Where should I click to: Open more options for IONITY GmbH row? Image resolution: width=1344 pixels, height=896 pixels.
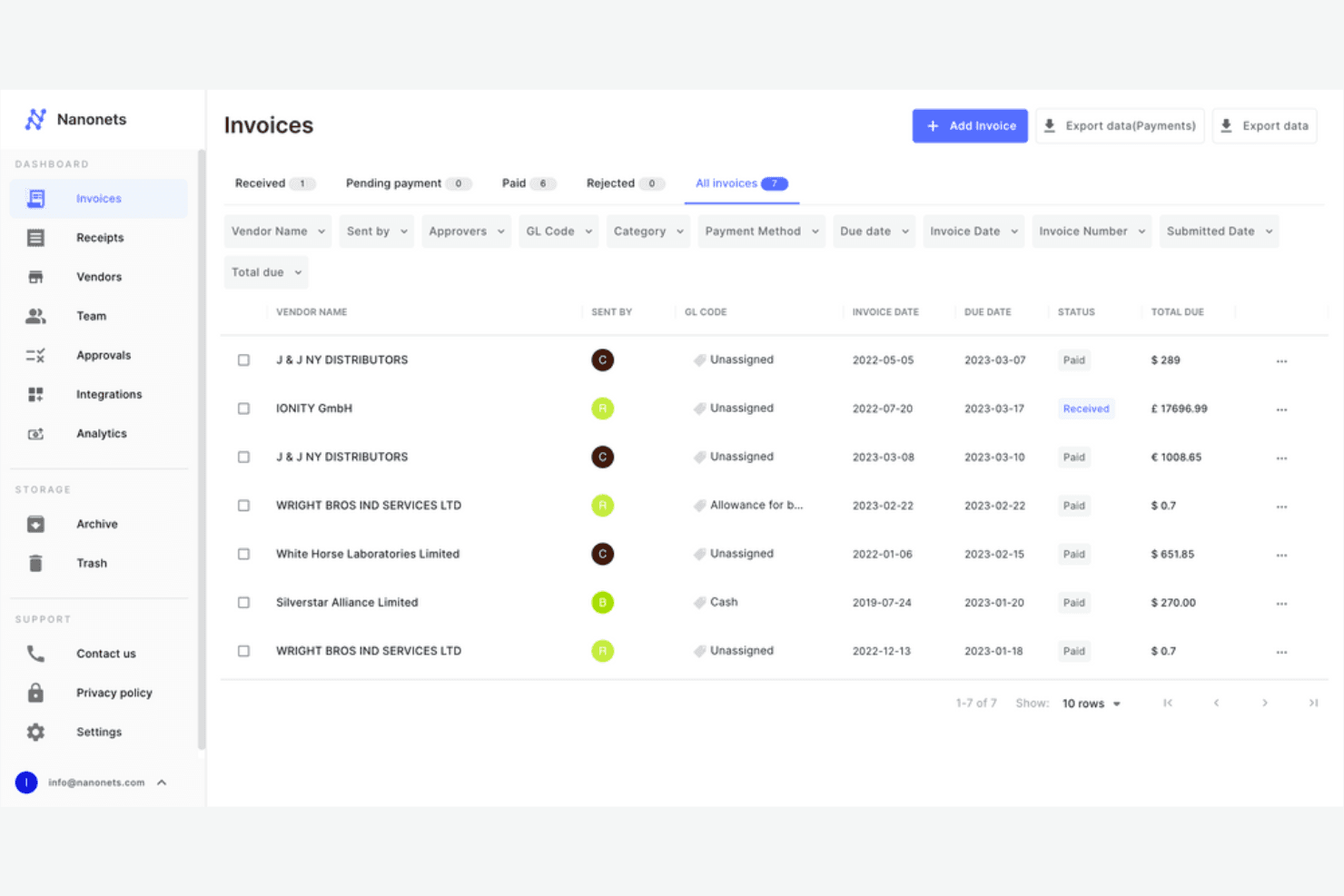coord(1281,409)
